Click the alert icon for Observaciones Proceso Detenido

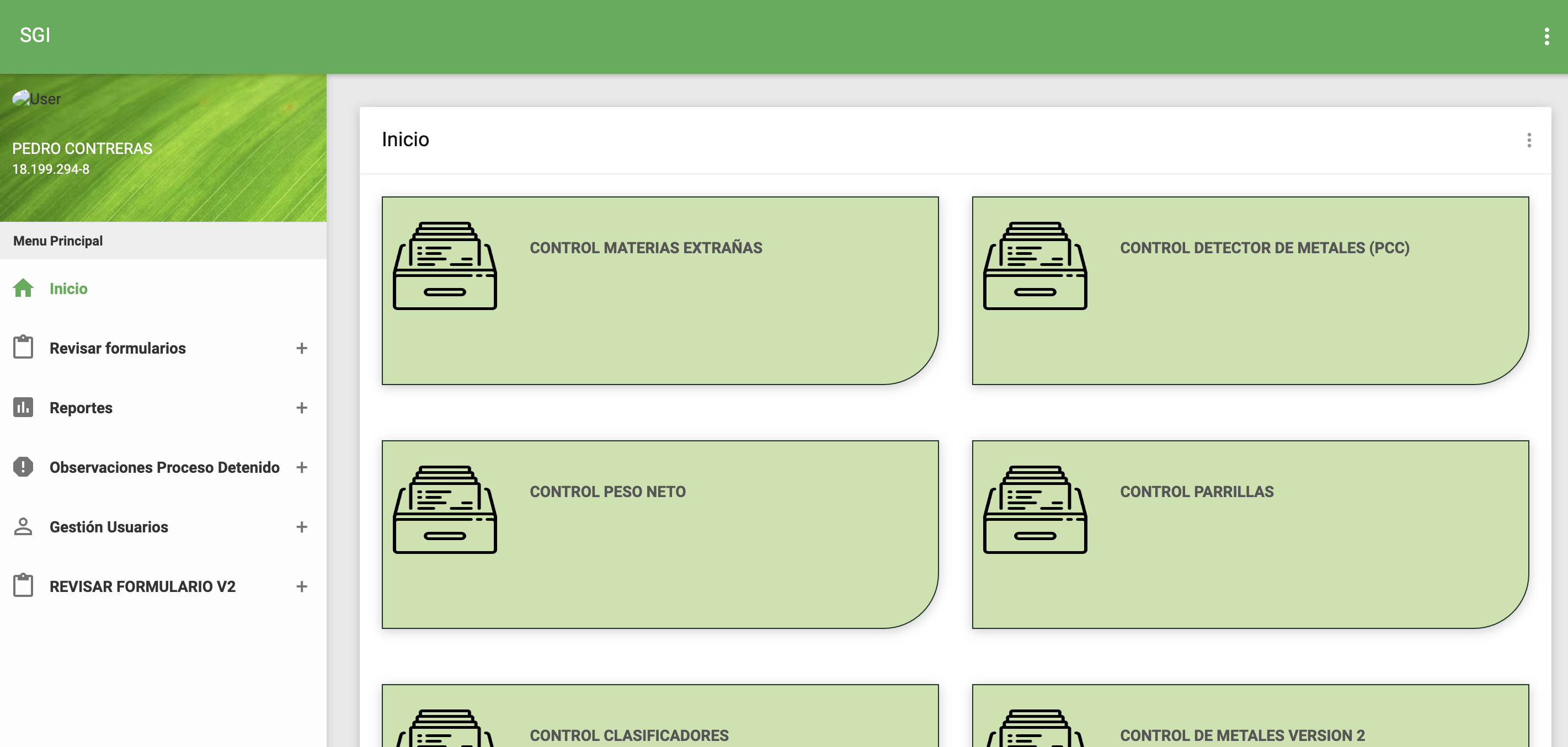click(x=23, y=466)
